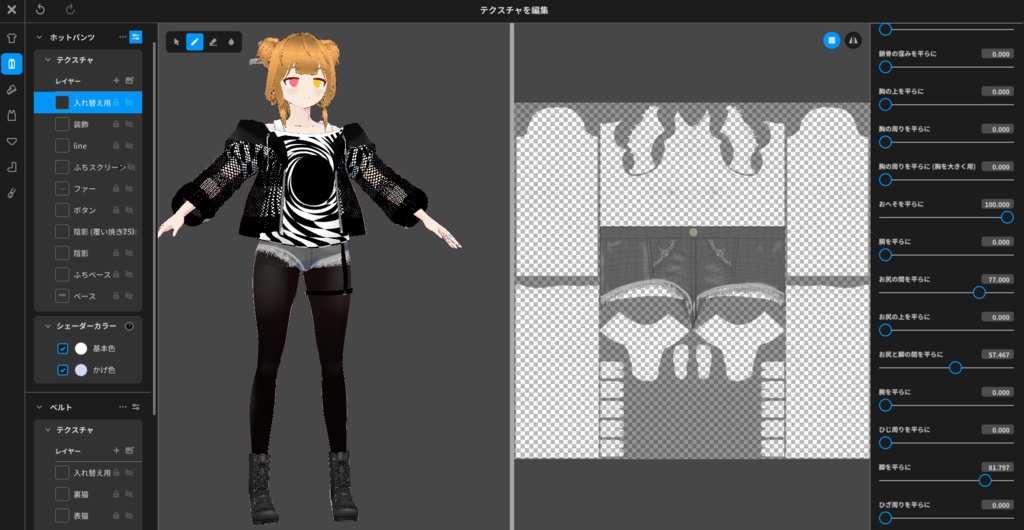
Task: Redo the last edit
Action: point(71,10)
